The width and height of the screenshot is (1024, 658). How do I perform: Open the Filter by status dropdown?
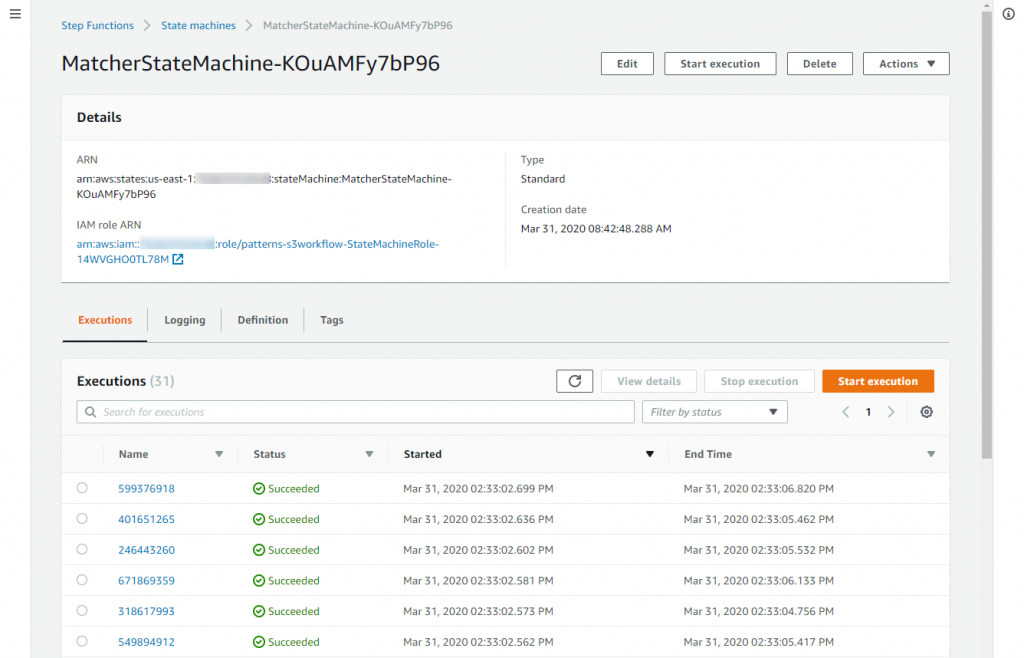click(x=714, y=411)
